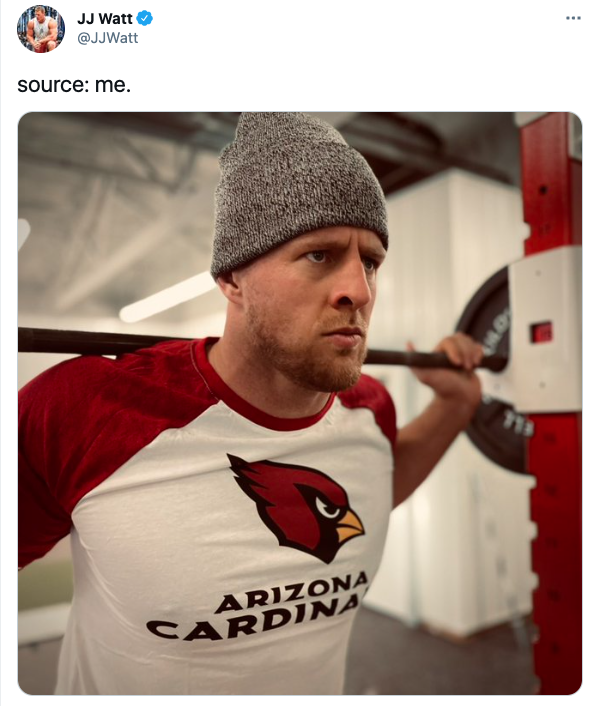Open the three-dot more options menu
This screenshot has width=597, height=706.
coord(573,18)
